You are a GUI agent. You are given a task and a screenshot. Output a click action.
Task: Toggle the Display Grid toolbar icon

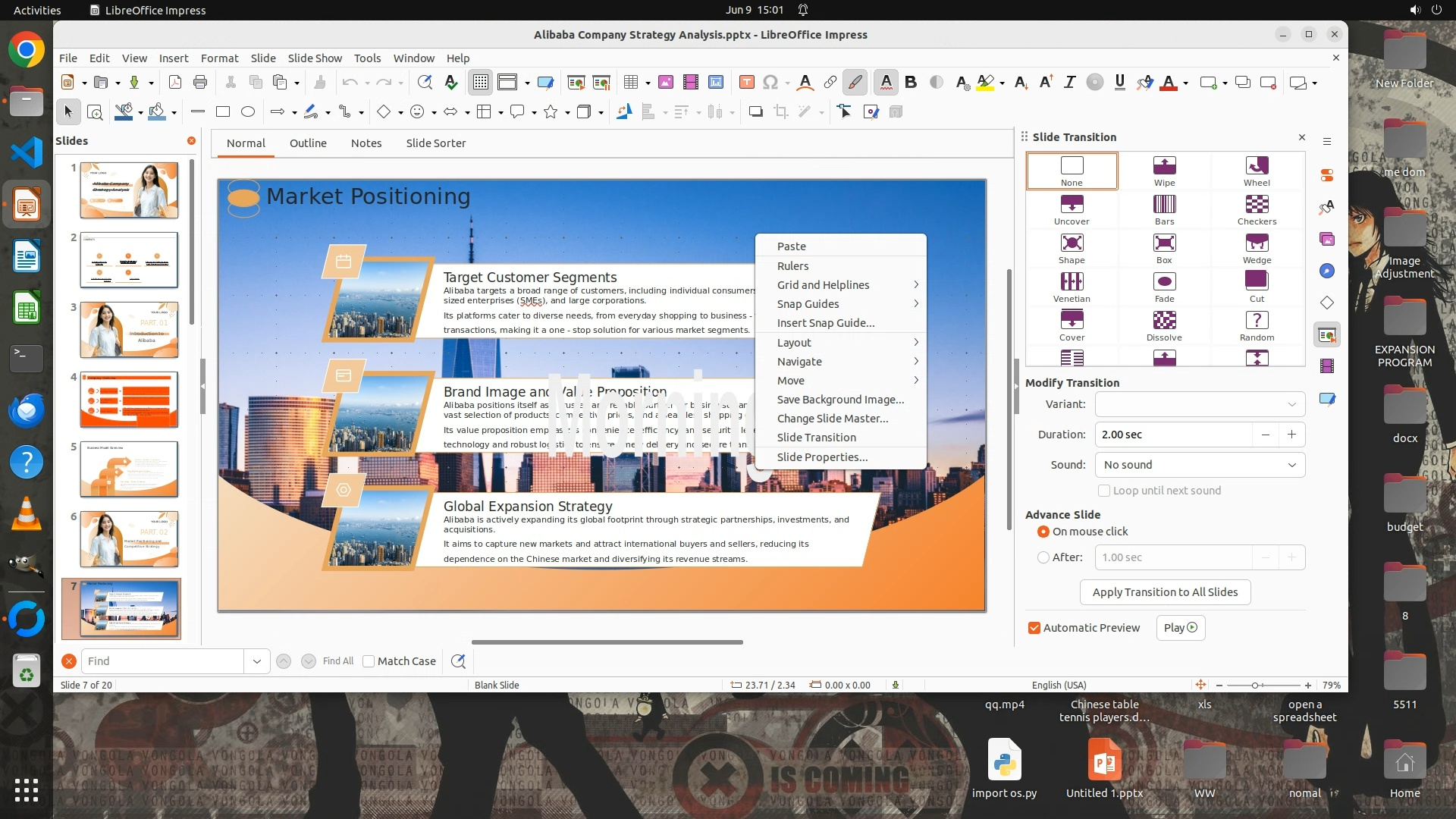coord(481,82)
